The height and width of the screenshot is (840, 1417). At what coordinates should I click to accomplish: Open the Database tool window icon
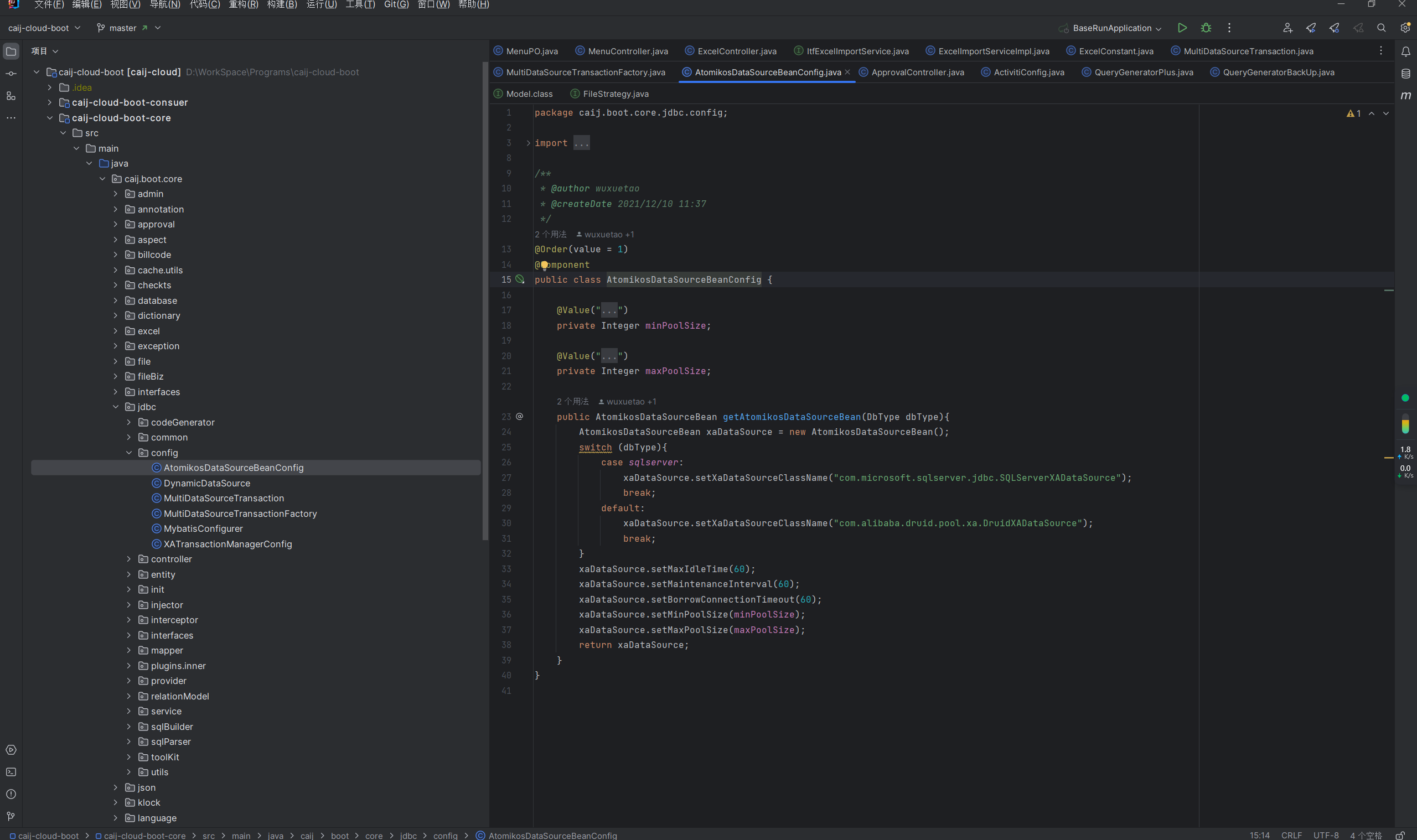1406,74
